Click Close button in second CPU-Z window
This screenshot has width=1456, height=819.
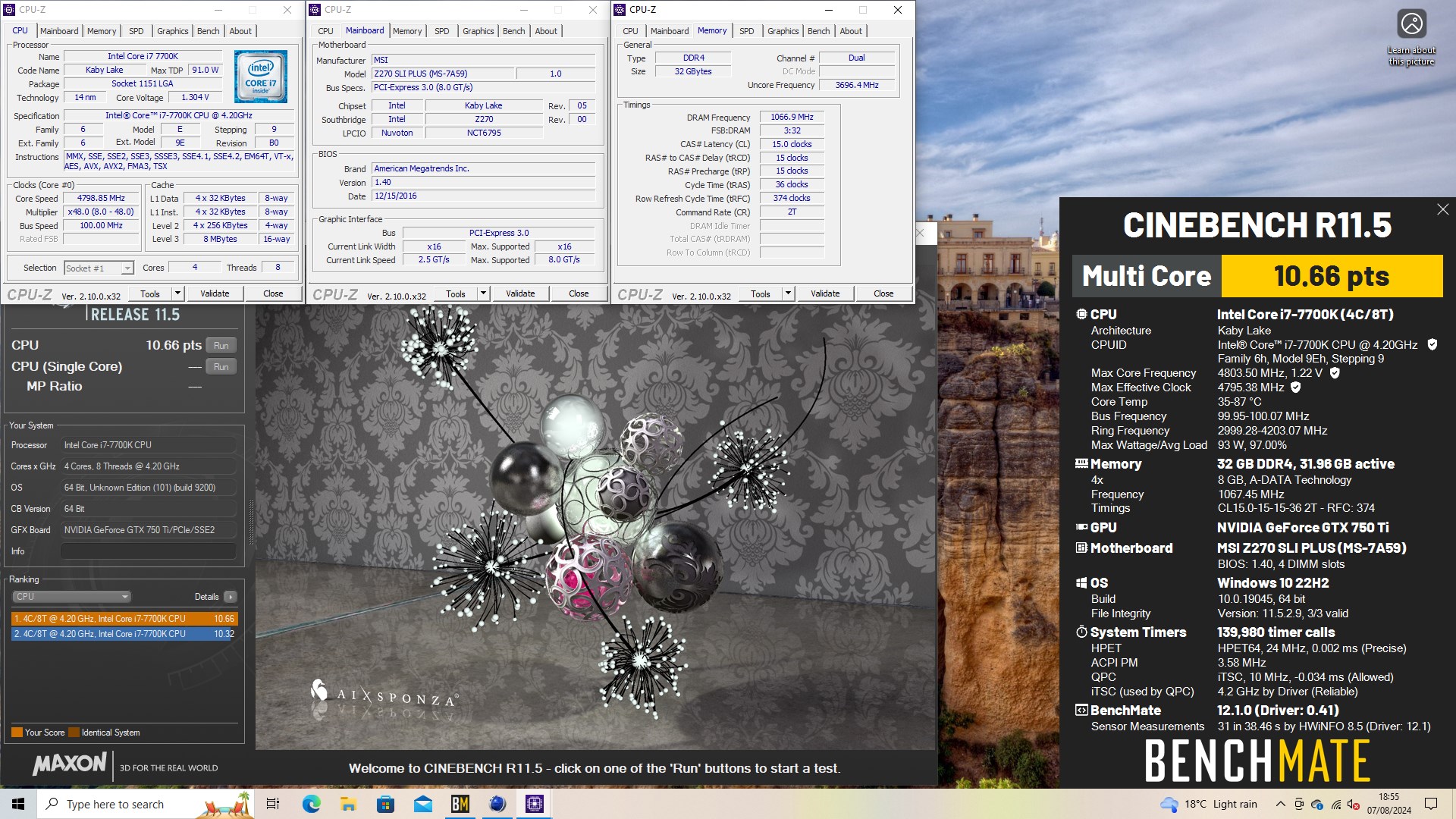pyautogui.click(x=579, y=293)
